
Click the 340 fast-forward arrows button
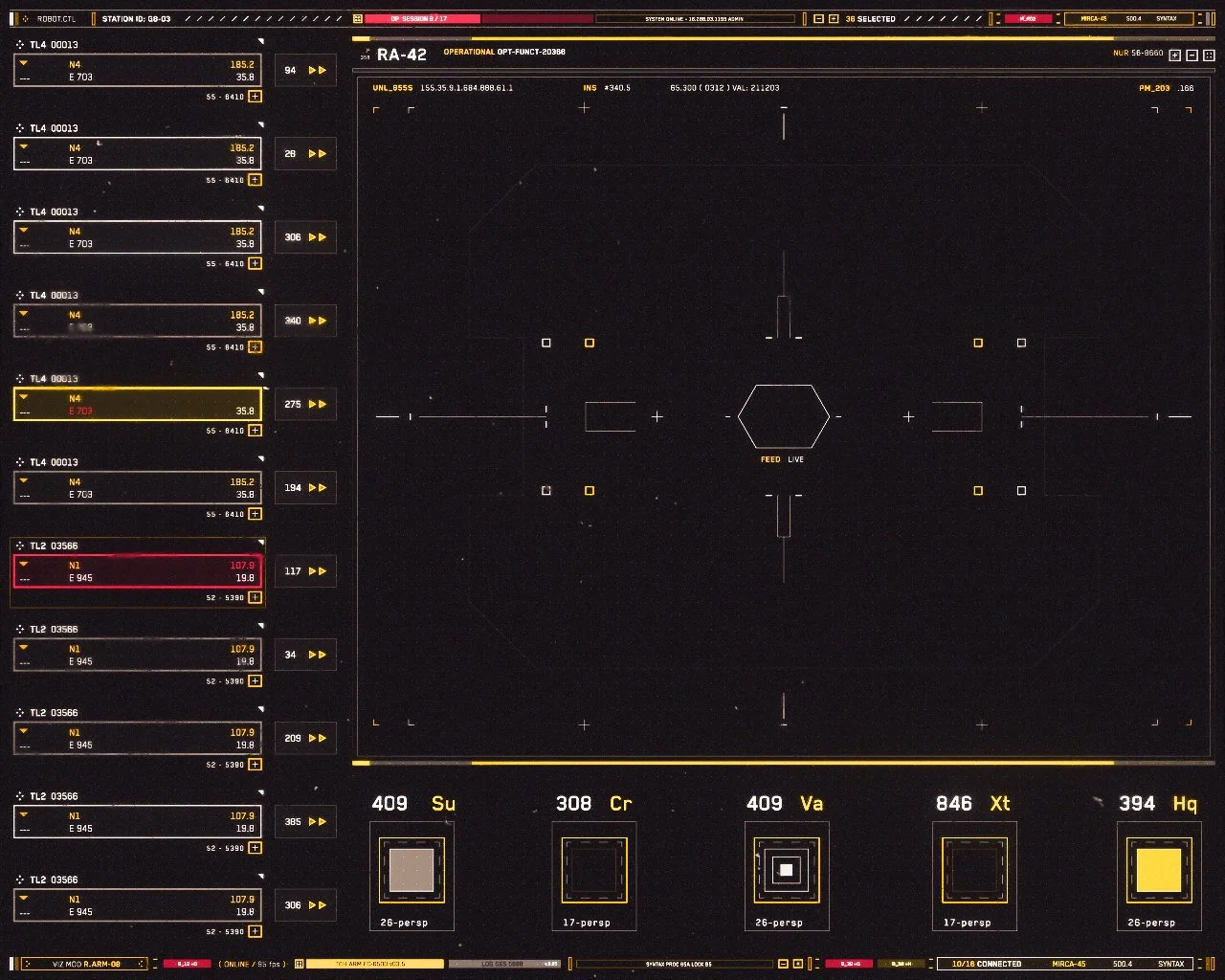[306, 321]
